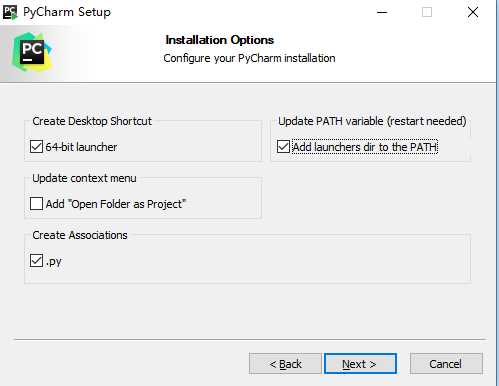
Task: Click the Create Desktop Shortcut group label
Action: pos(92,121)
